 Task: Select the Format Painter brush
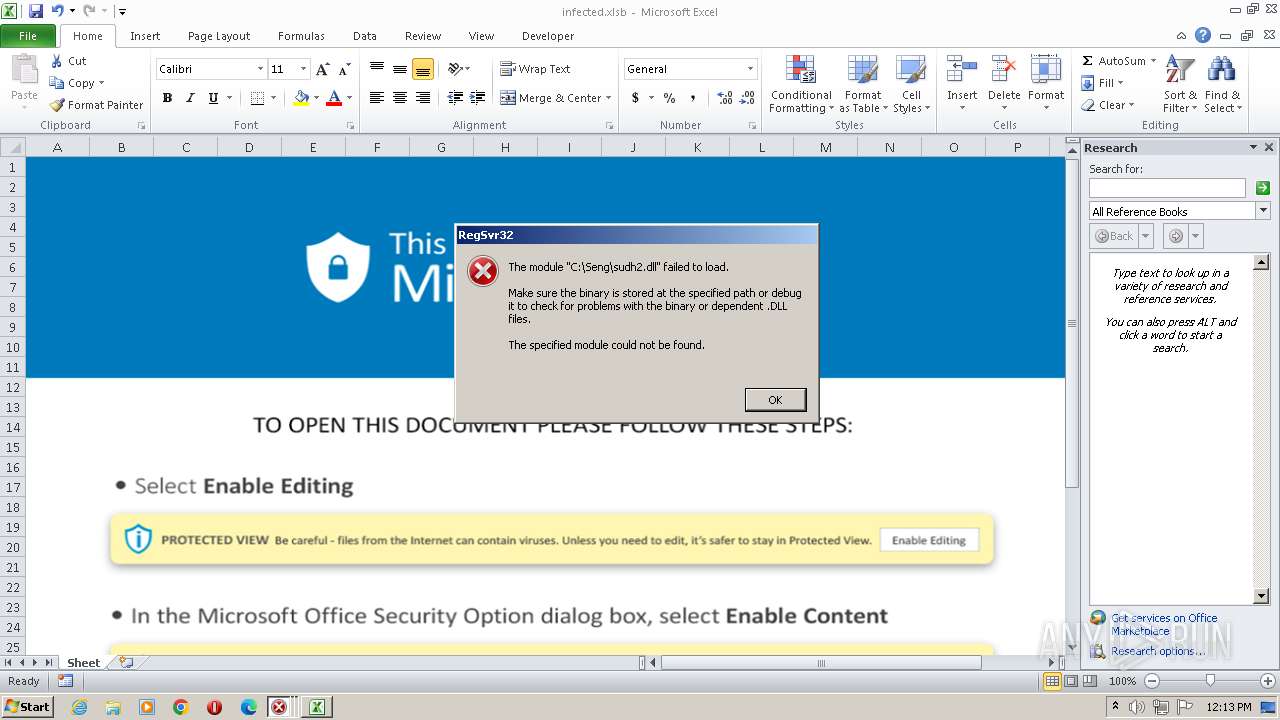[x=57, y=105]
